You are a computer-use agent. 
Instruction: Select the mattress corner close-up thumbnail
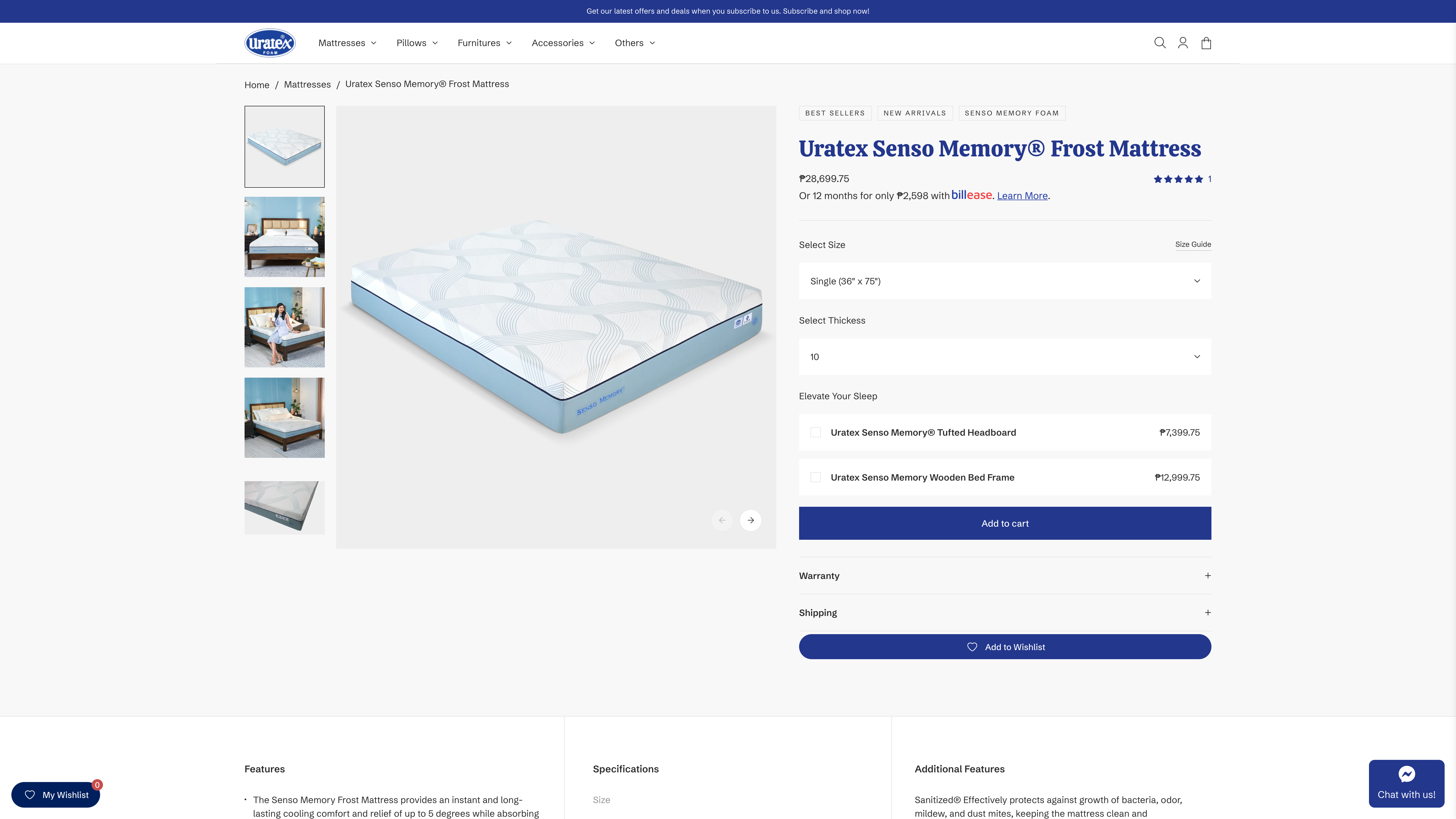tap(284, 508)
